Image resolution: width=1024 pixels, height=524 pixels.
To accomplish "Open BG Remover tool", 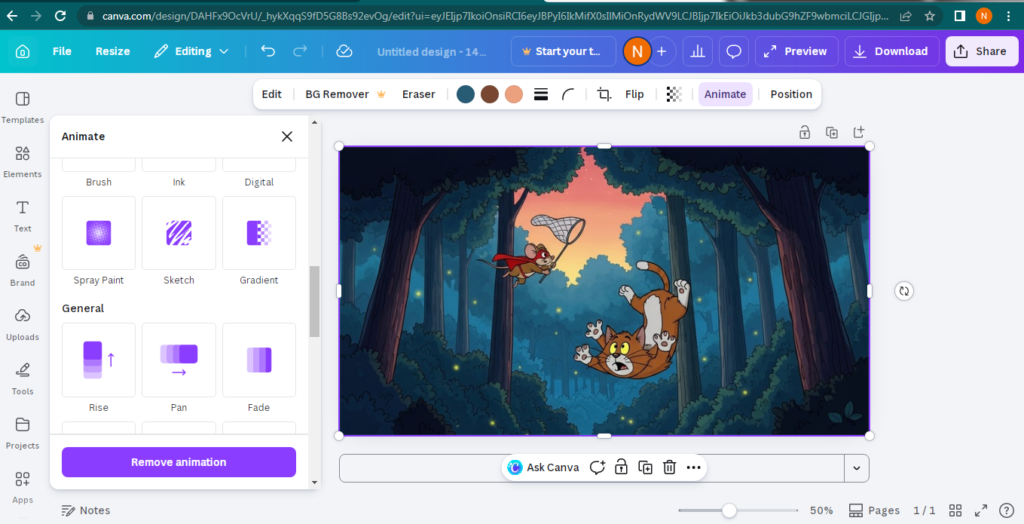I will (345, 94).
